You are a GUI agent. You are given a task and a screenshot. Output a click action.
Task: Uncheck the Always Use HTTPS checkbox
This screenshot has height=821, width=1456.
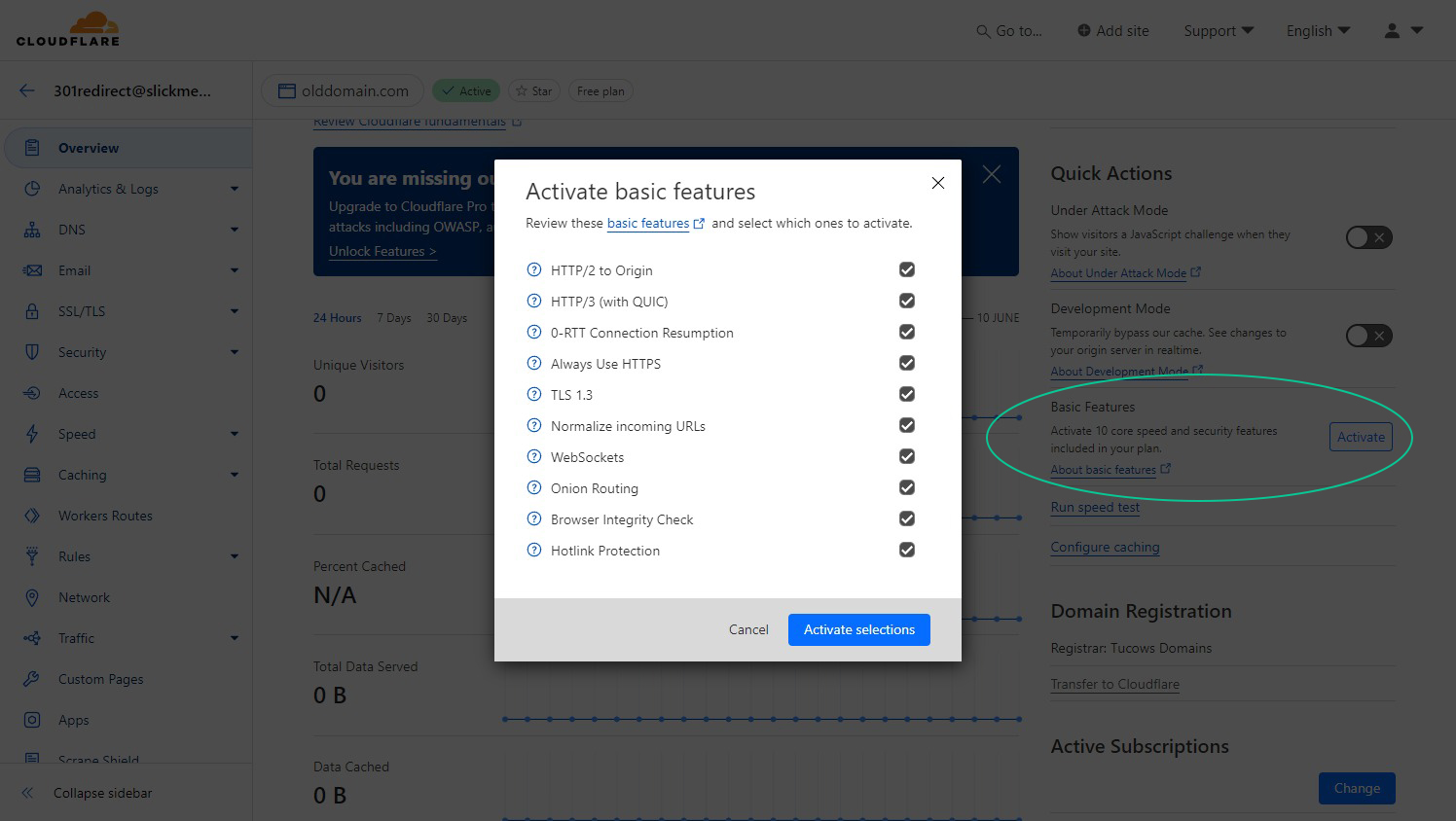907,363
